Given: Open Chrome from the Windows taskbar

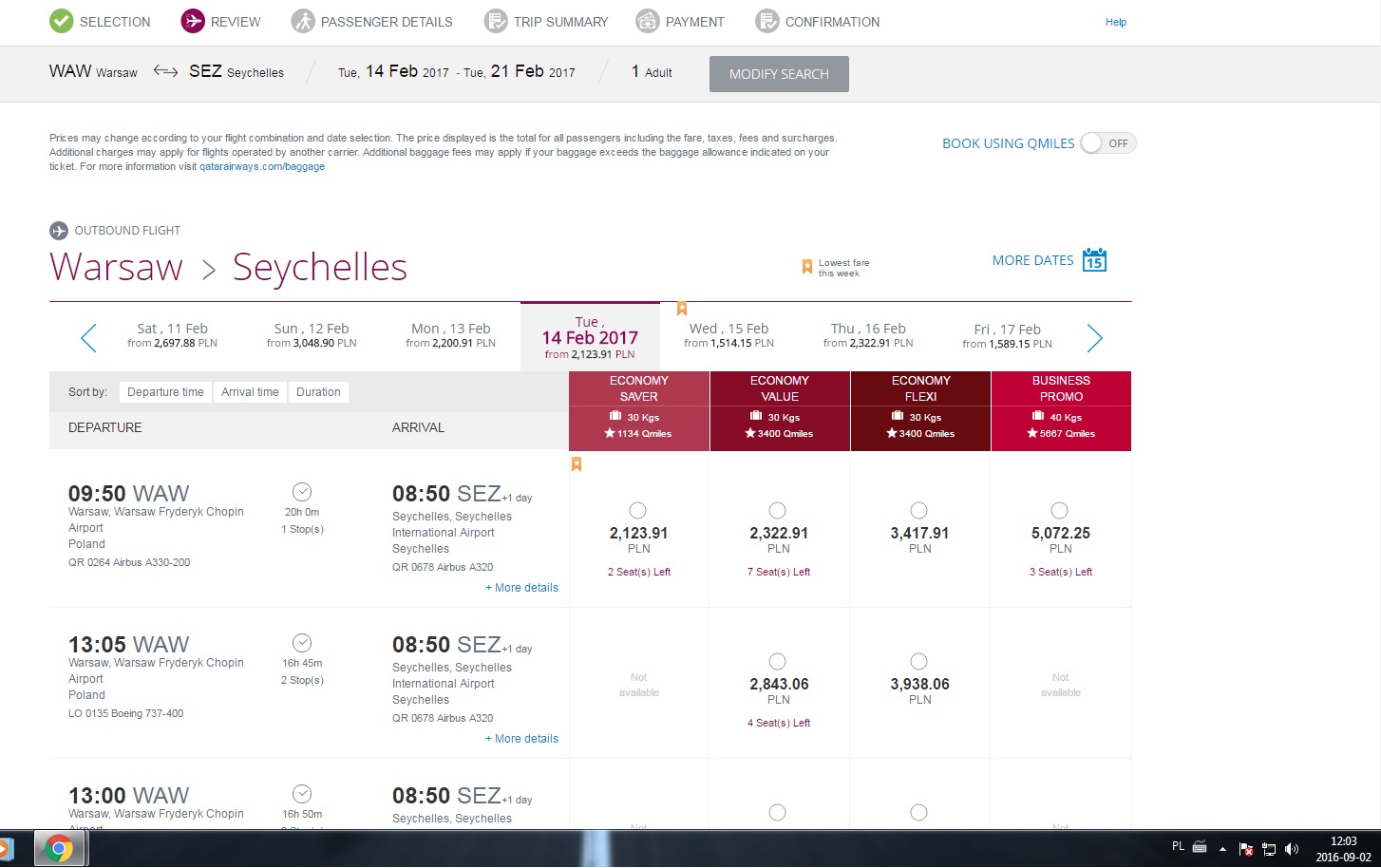Looking at the screenshot, I should tap(59, 849).
